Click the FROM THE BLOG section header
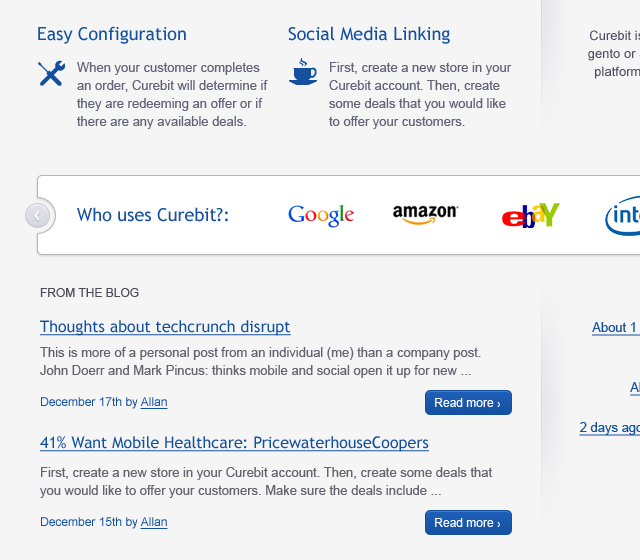 [90, 293]
